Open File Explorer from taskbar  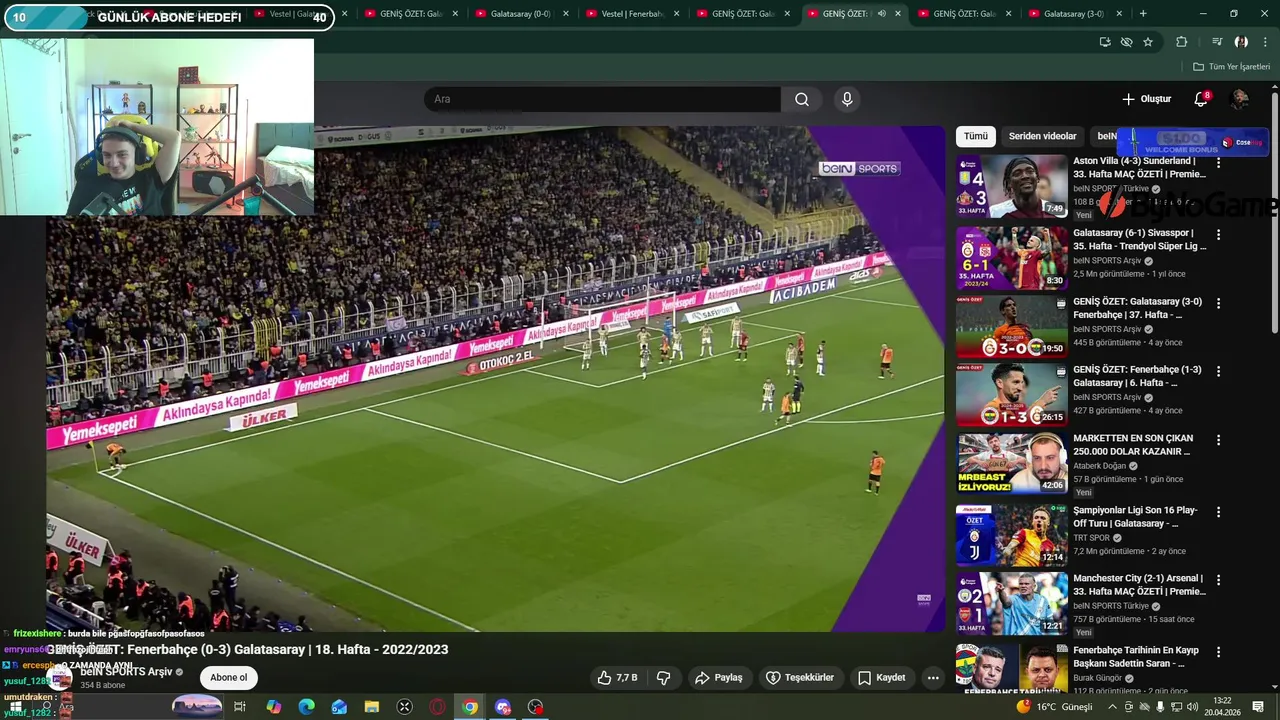pos(372,707)
